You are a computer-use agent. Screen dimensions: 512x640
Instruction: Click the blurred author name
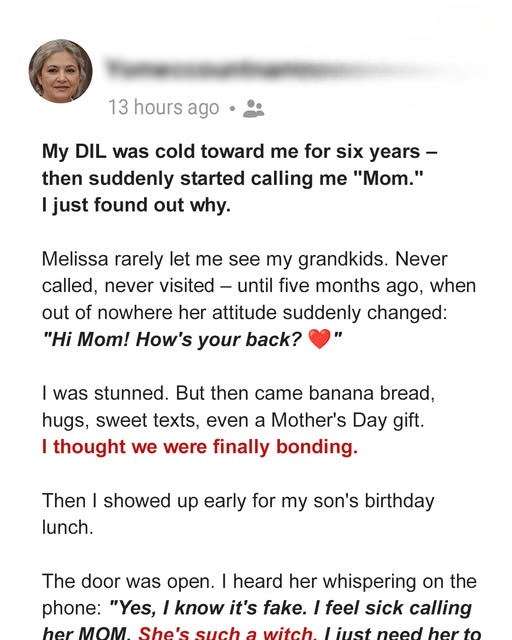(x=286, y=69)
